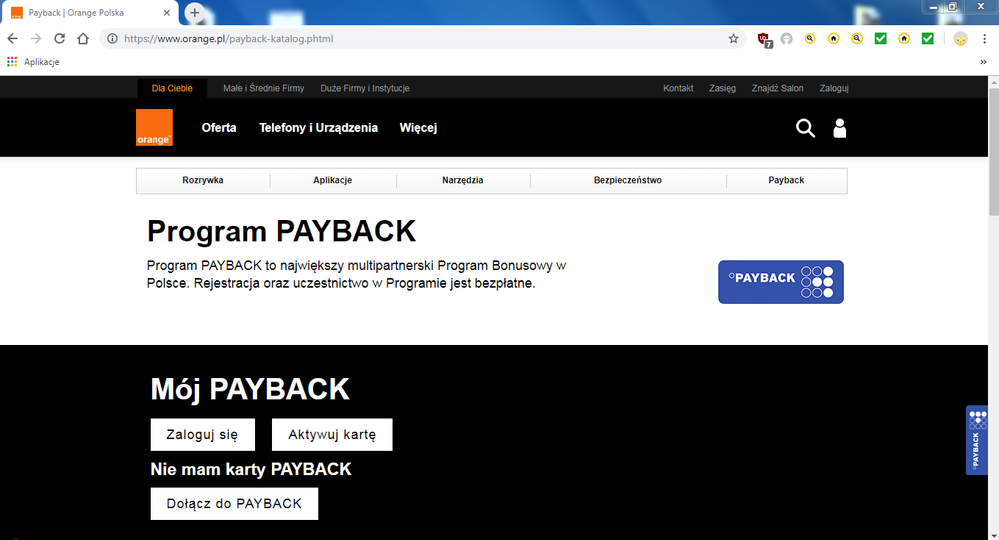Click the Nie mam karty PAYBACK text
The image size is (999, 540).
[250, 469]
